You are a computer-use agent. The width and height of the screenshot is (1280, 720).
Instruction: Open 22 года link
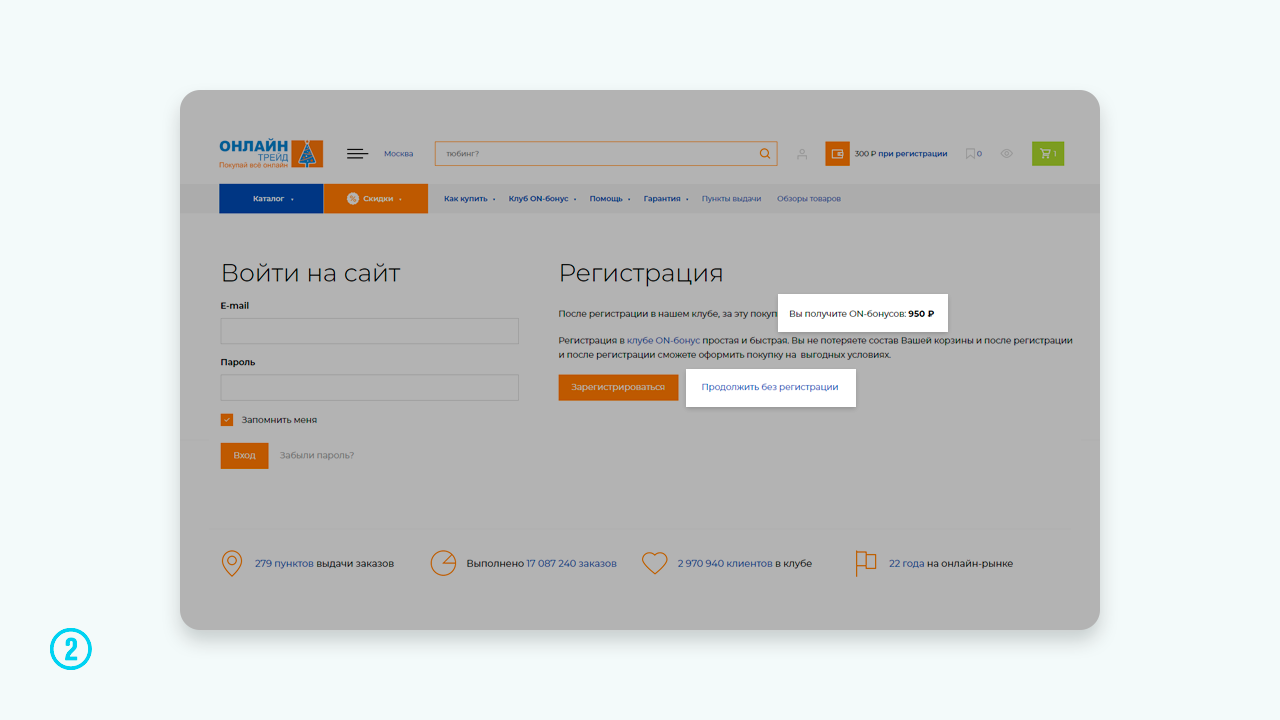point(906,563)
